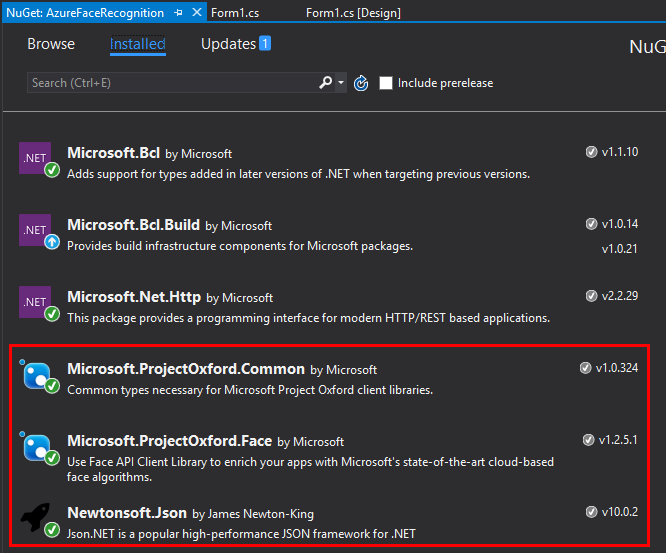
Task: Close the NuGet AzureFaceRecognition tab
Action: point(197,12)
